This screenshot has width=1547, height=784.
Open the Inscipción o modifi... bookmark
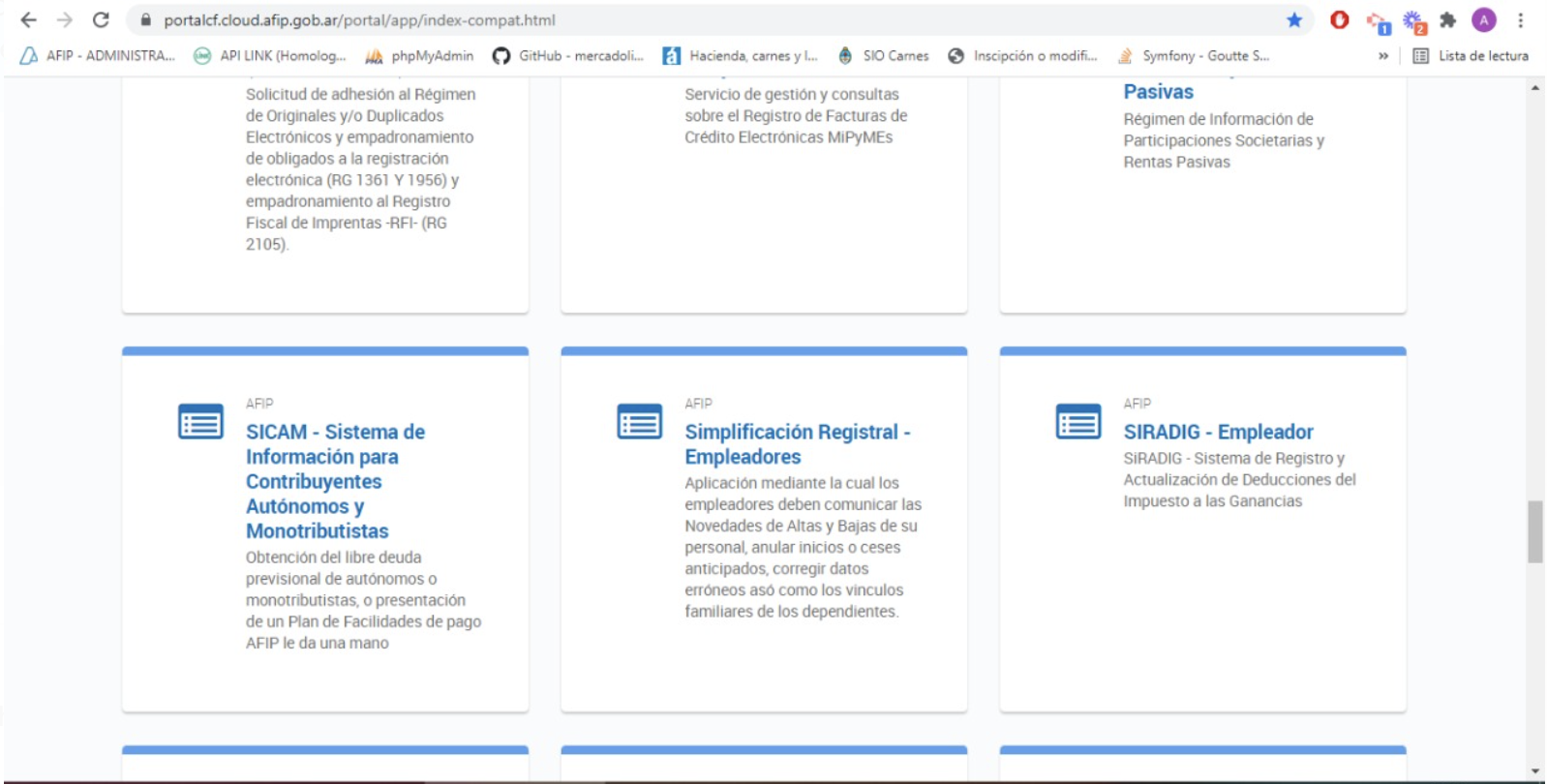click(x=1022, y=56)
